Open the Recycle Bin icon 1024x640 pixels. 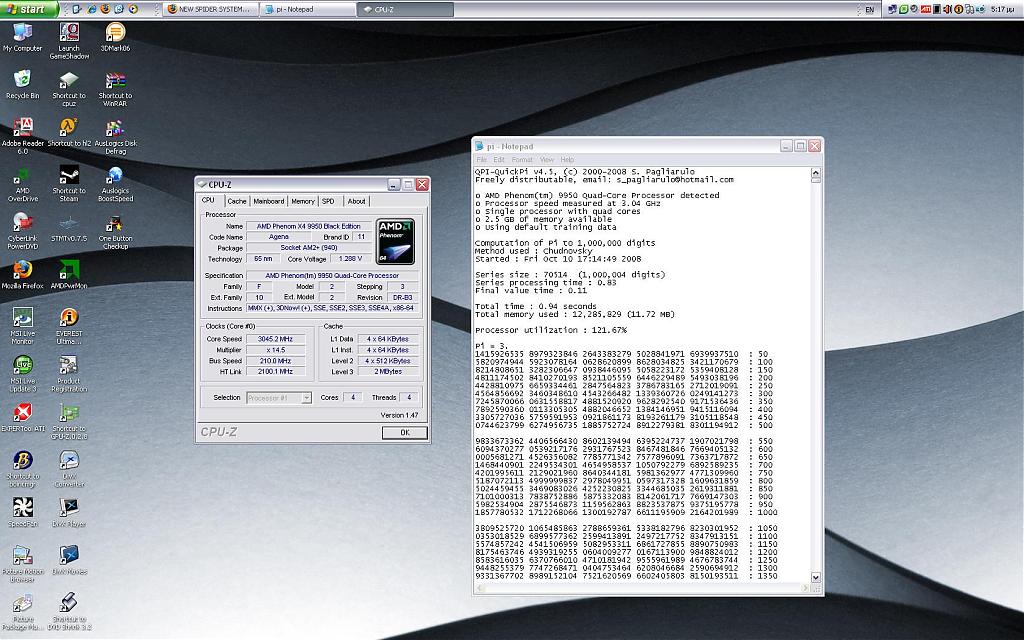(x=22, y=85)
